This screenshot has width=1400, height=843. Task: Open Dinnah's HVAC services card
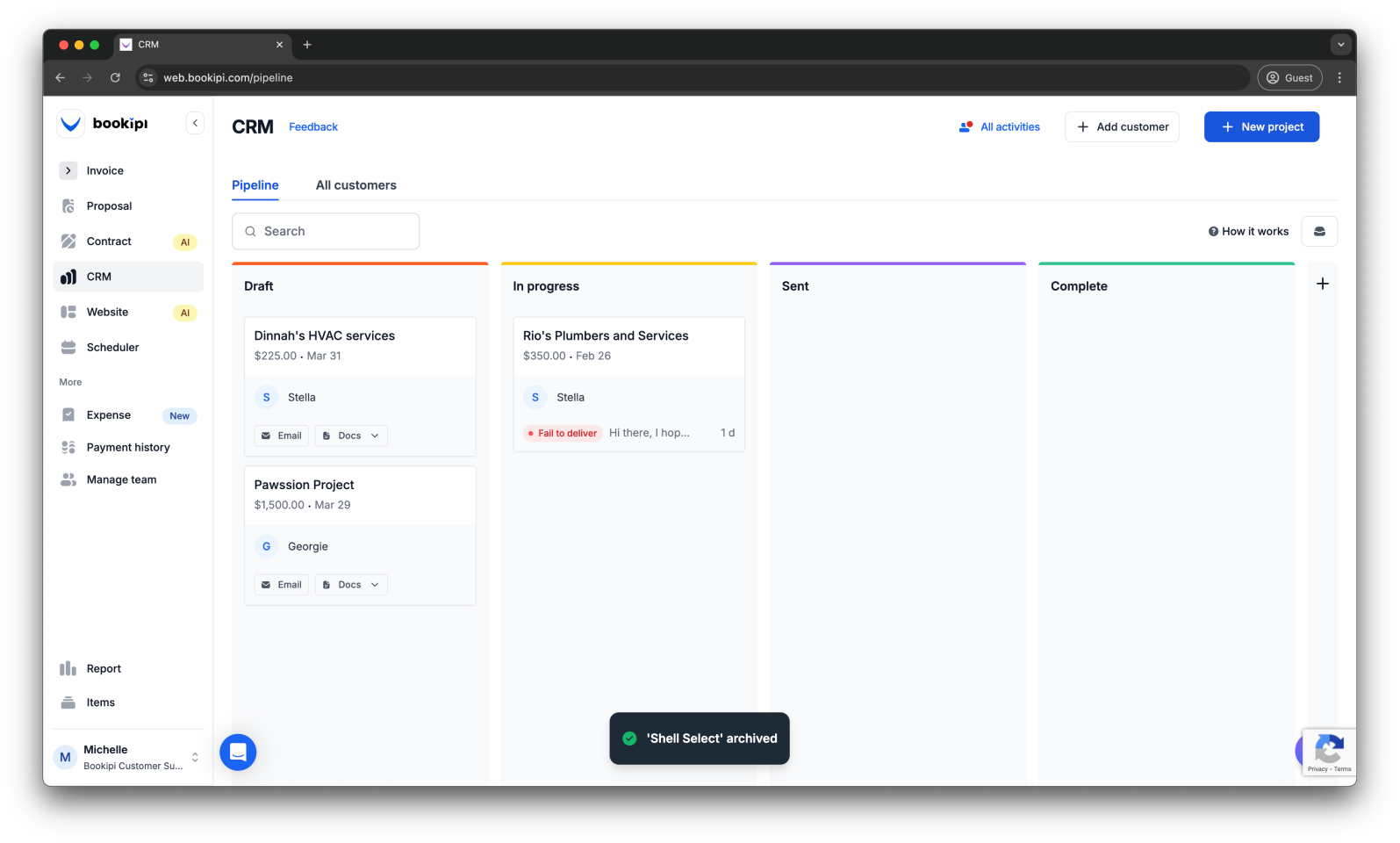pyautogui.click(x=360, y=386)
